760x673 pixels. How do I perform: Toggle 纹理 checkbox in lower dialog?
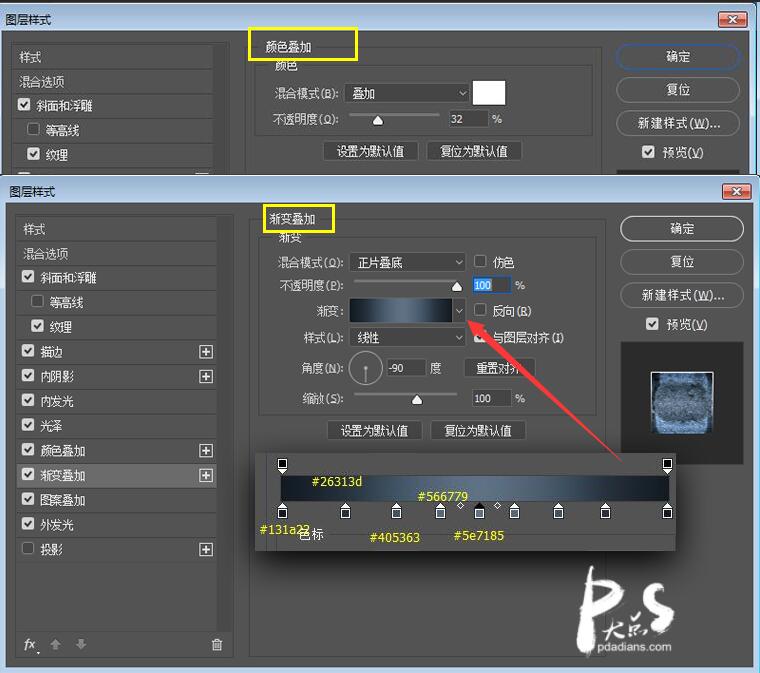click(37, 326)
